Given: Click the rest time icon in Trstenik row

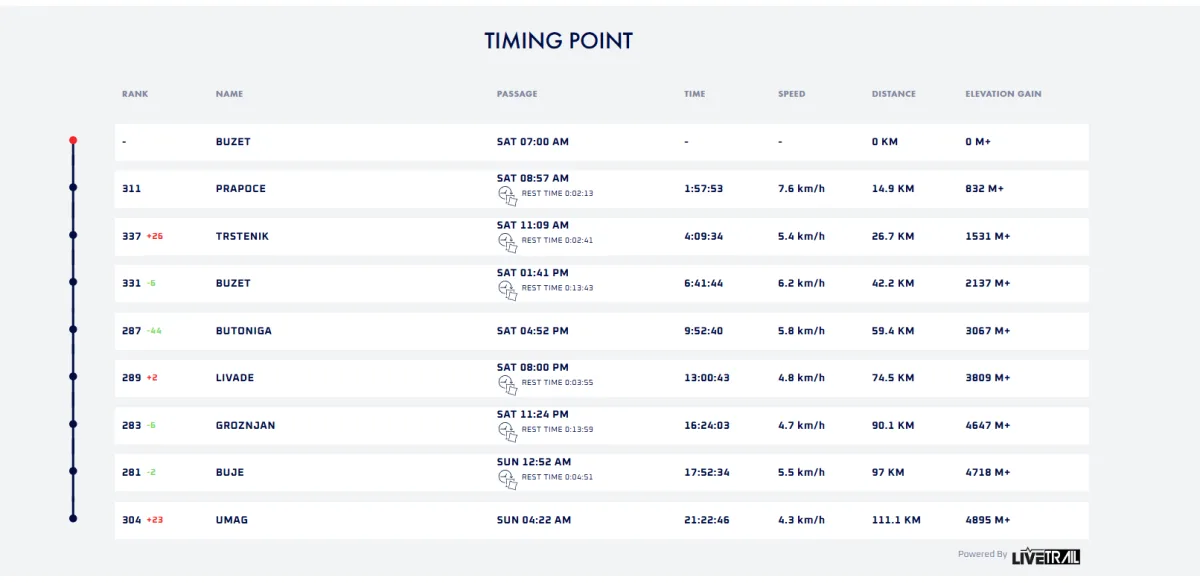Looking at the screenshot, I should (507, 242).
